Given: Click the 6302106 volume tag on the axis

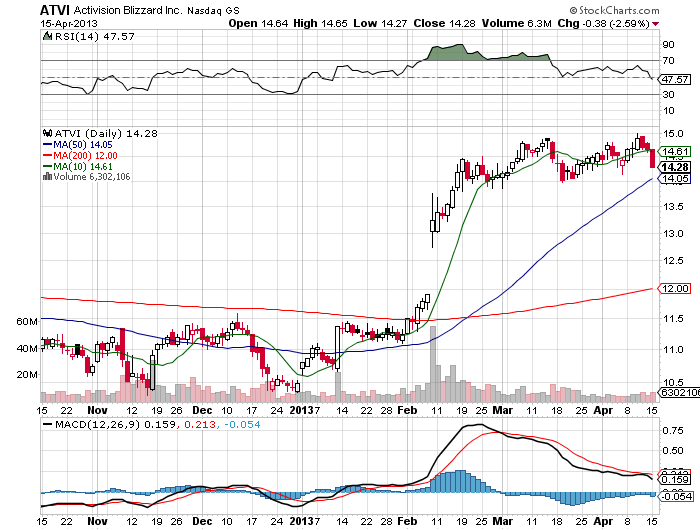Looking at the screenshot, I should (x=679, y=392).
